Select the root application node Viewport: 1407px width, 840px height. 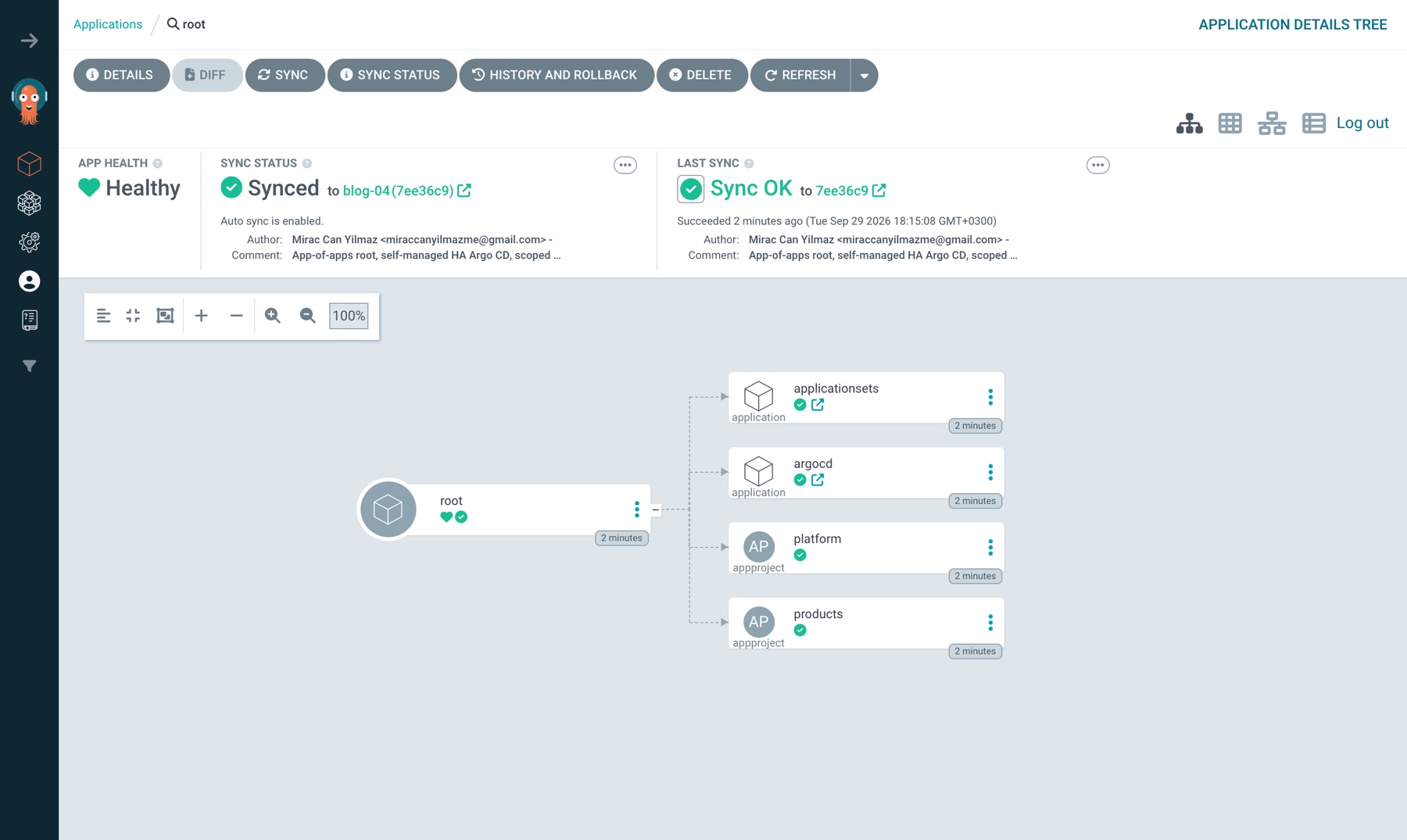tap(505, 509)
